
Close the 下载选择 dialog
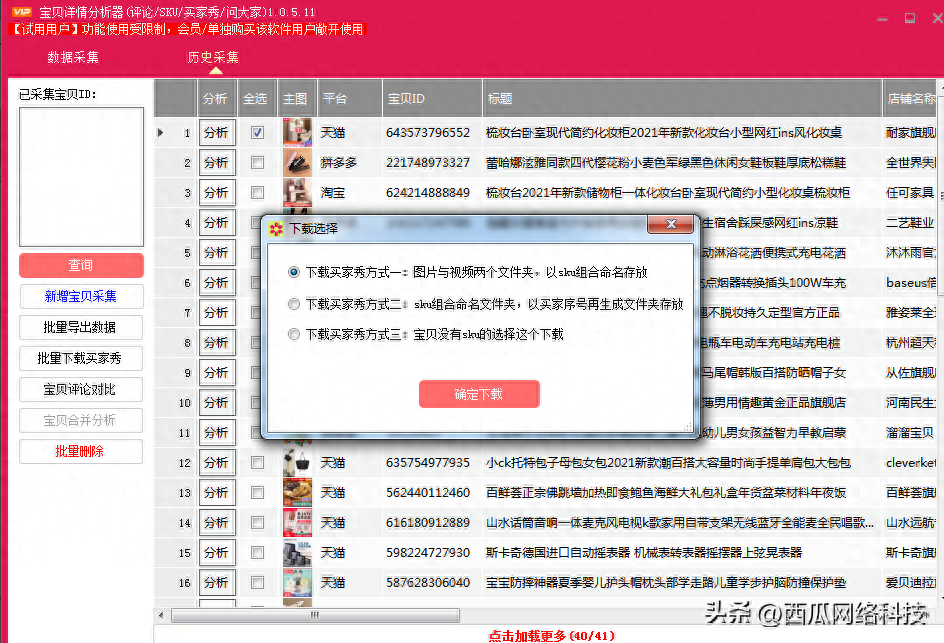click(x=670, y=227)
